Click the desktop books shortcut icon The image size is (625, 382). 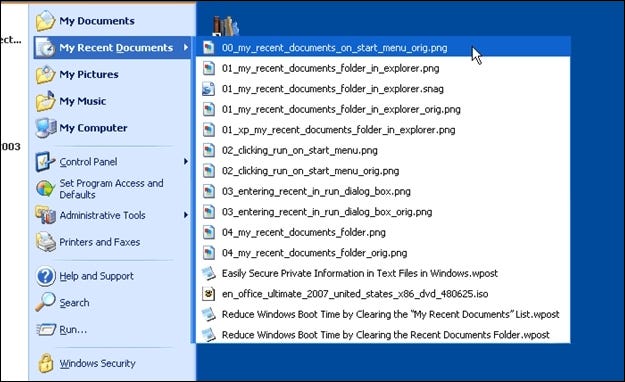click(x=225, y=26)
